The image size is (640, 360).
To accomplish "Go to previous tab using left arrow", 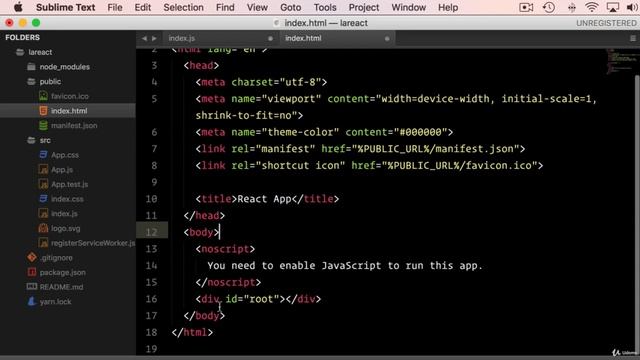I will [x=144, y=38].
